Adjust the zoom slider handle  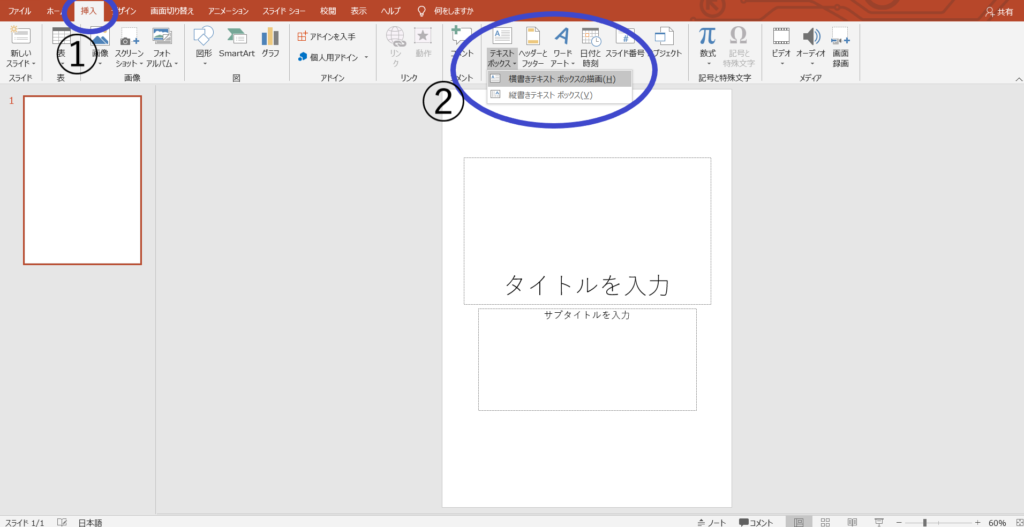pos(925,522)
